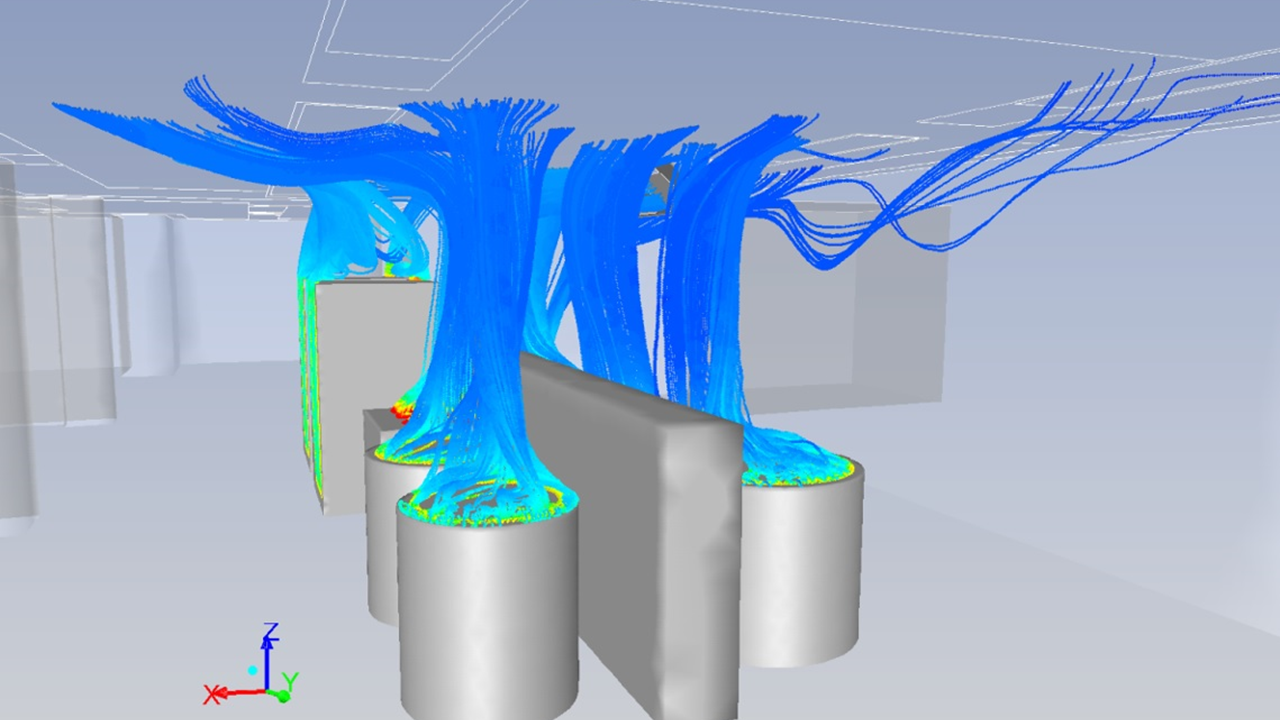Image resolution: width=1280 pixels, height=720 pixels.
Task: Click the red X axis label on triad
Action: coord(211,695)
